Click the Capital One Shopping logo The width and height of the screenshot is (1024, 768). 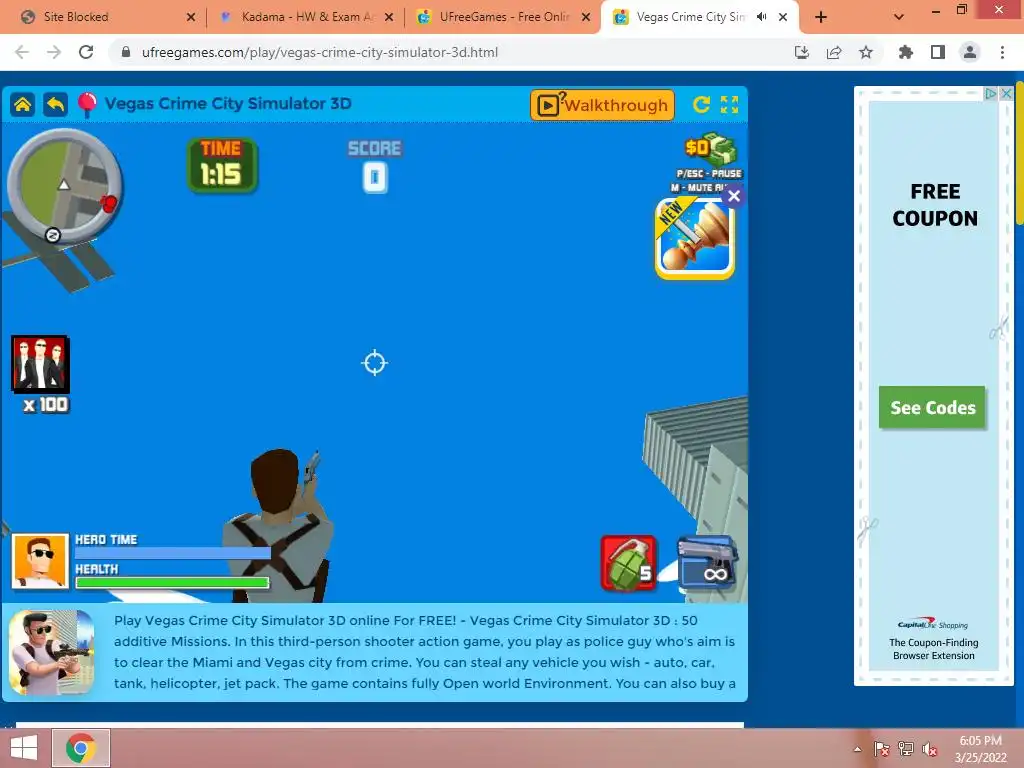pos(933,624)
